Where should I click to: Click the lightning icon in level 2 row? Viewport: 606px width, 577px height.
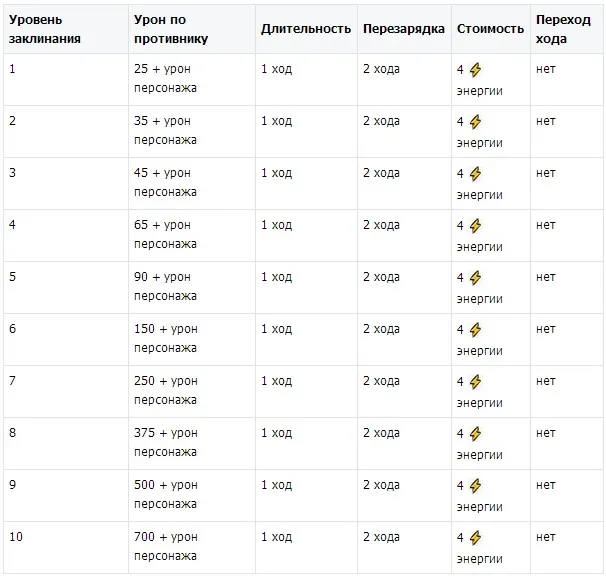pyautogui.click(x=475, y=122)
